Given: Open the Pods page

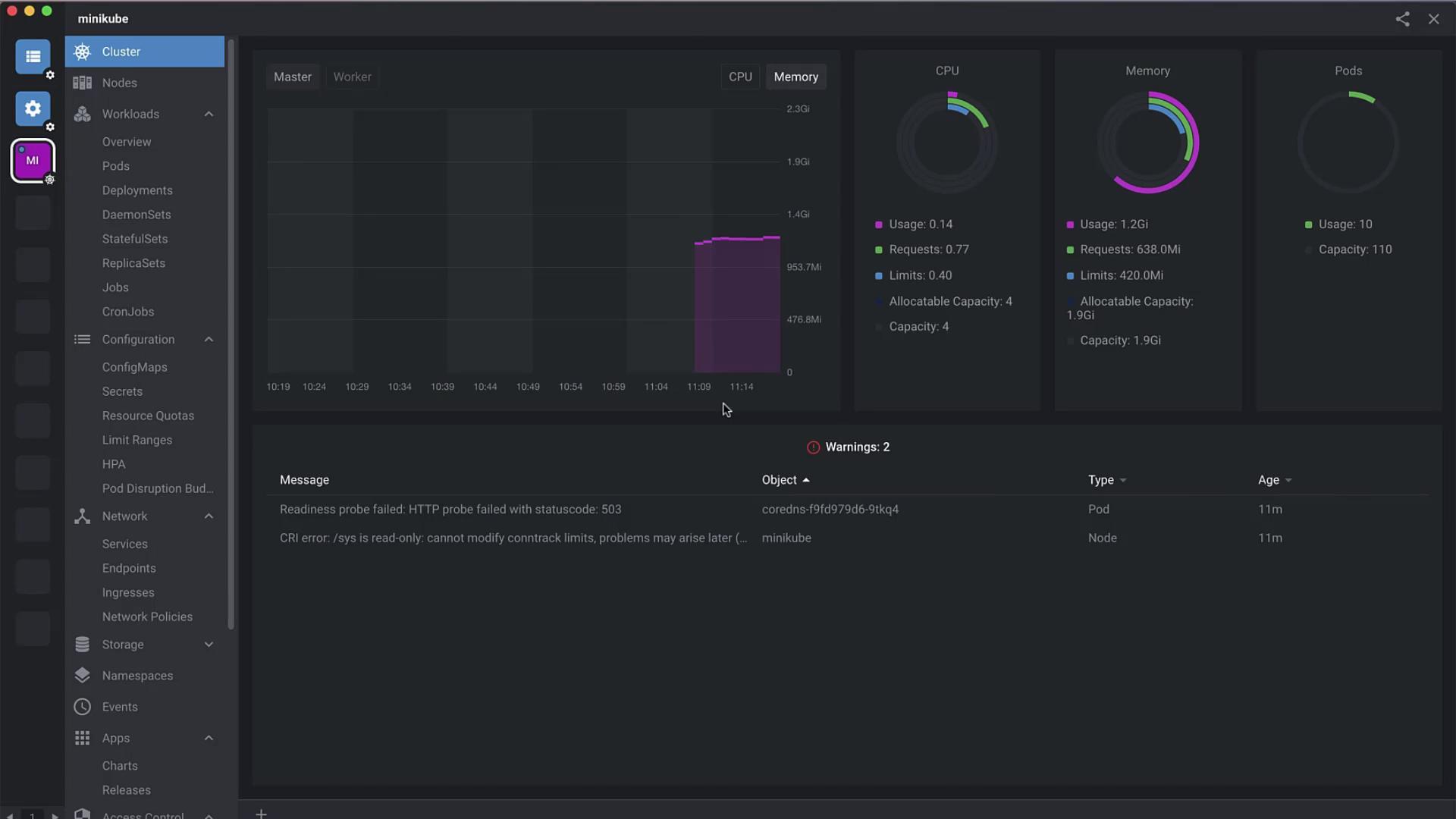Looking at the screenshot, I should pyautogui.click(x=116, y=166).
